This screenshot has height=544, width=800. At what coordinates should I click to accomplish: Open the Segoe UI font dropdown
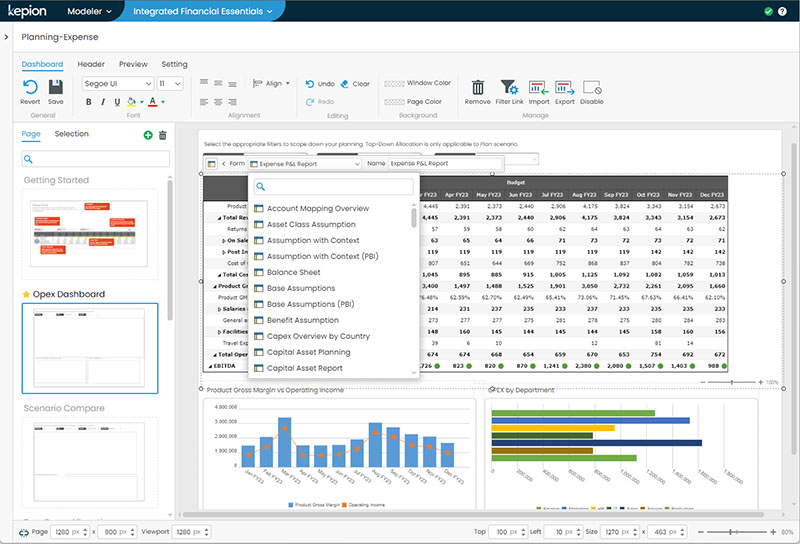tap(118, 84)
